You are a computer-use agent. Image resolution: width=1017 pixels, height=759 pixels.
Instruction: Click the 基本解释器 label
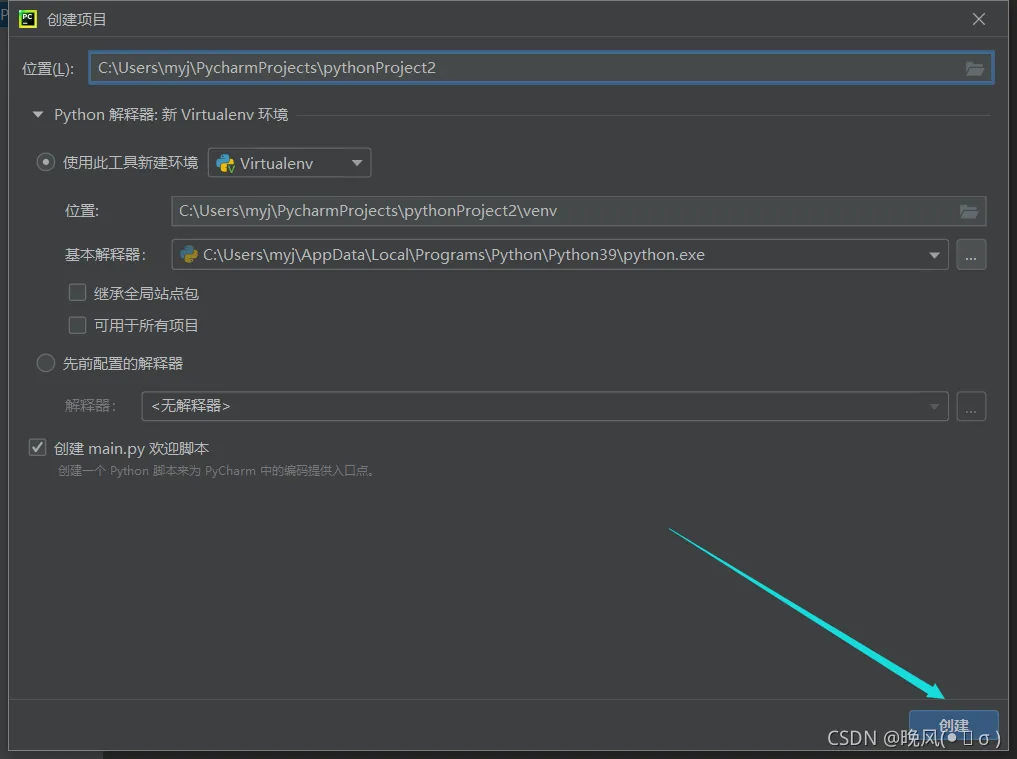(106, 255)
